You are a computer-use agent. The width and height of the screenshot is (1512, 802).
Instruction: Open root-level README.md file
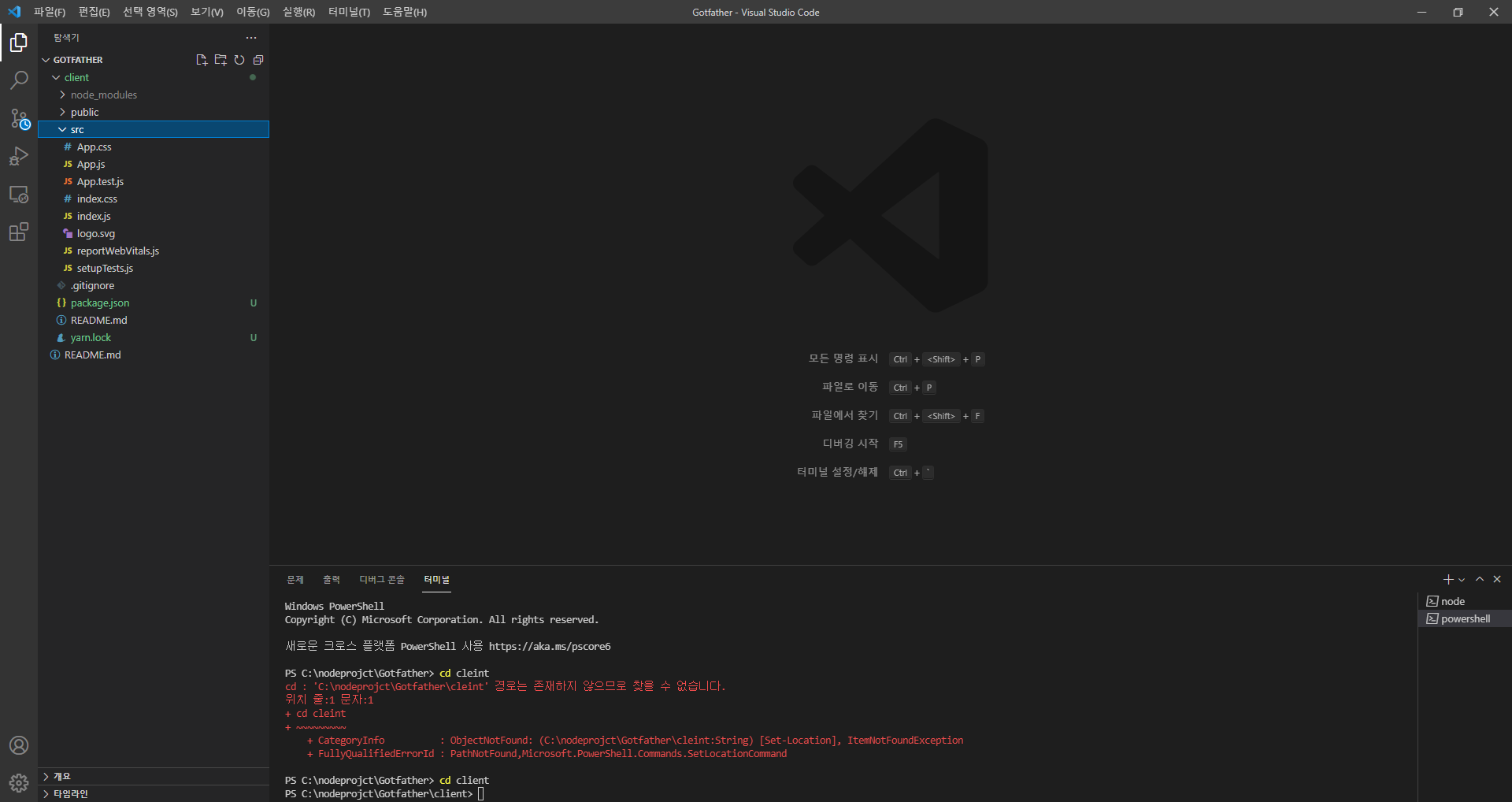click(x=154, y=355)
